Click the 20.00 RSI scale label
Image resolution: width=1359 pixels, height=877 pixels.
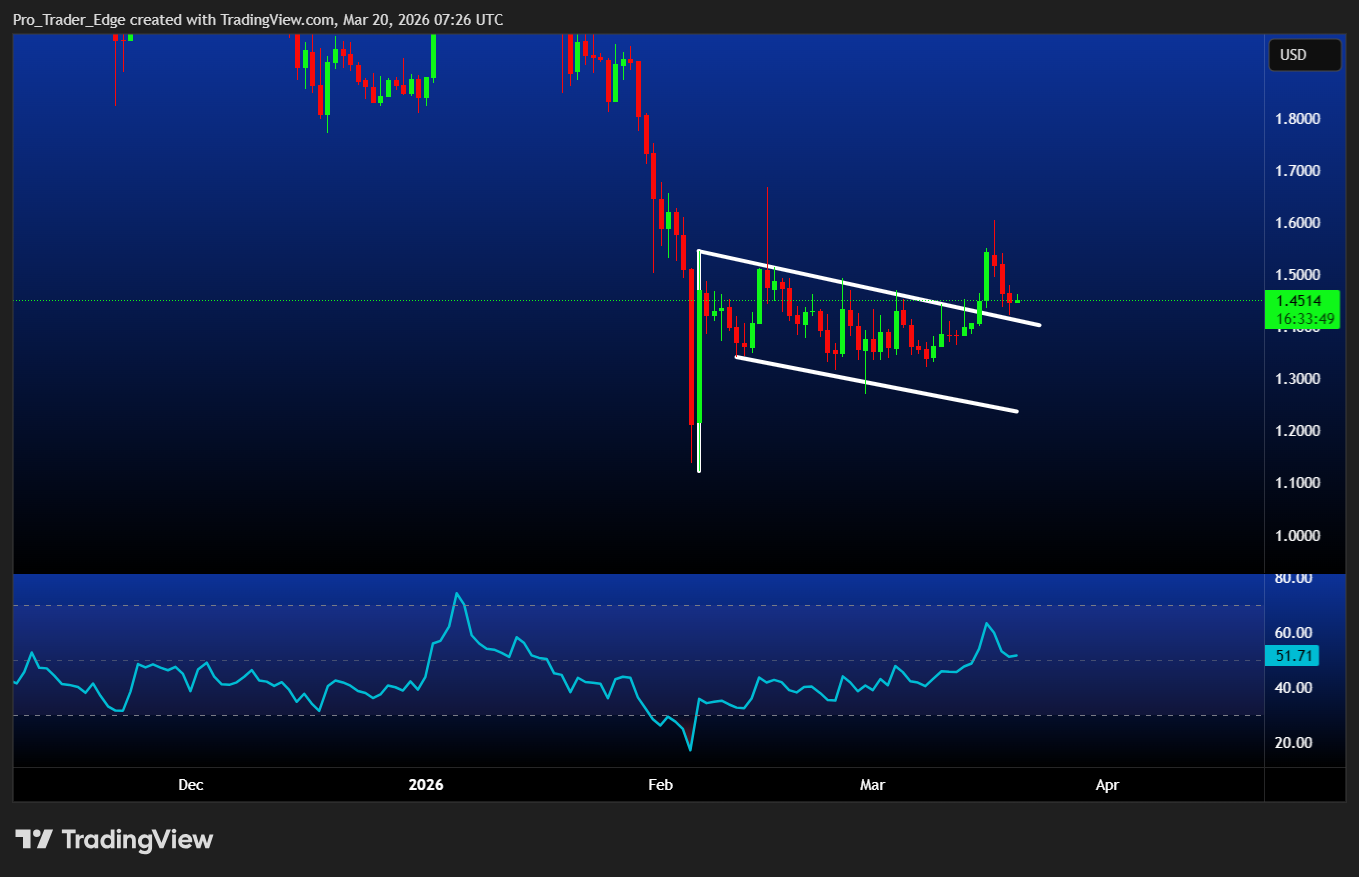[1294, 742]
